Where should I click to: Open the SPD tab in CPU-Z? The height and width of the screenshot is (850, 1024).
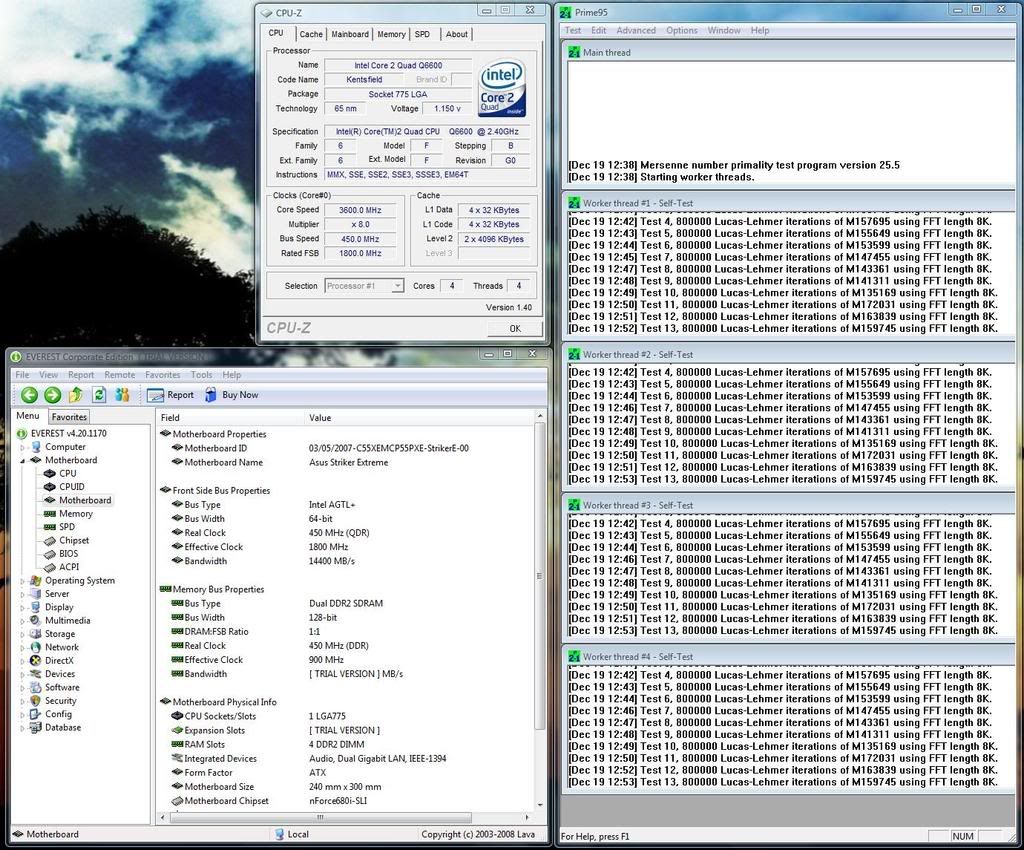point(423,34)
